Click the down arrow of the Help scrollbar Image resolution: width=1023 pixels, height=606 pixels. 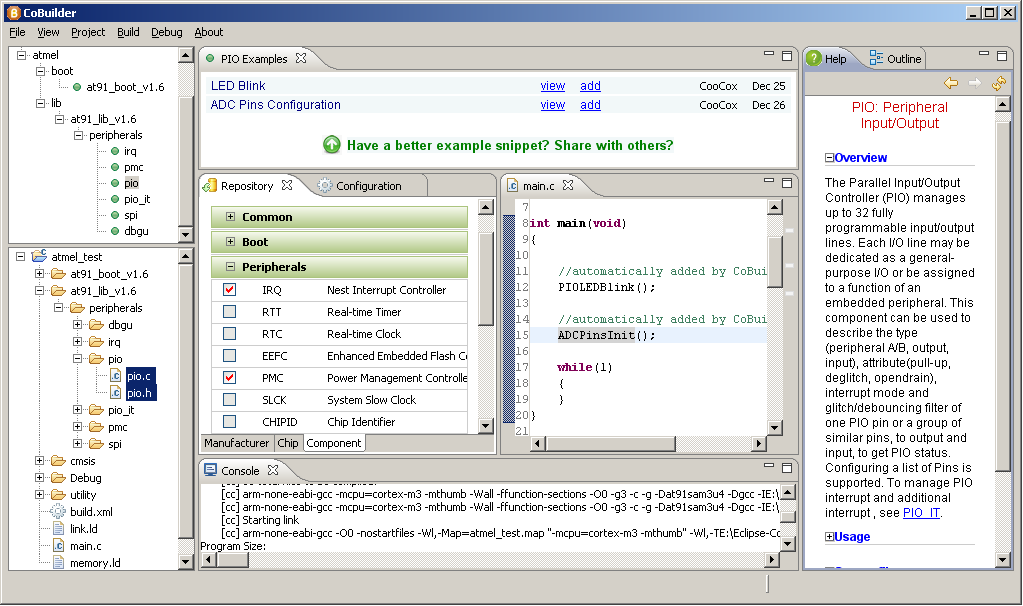1003,559
